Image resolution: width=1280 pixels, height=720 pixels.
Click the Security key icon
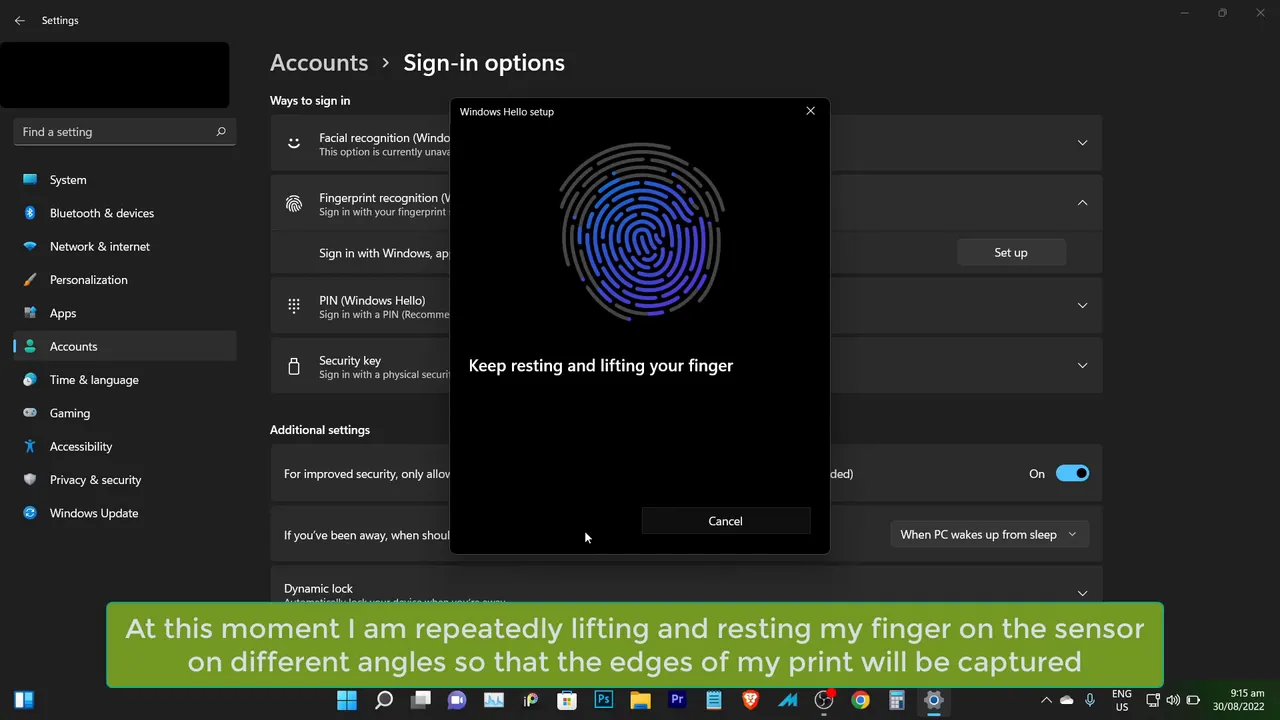(294, 366)
